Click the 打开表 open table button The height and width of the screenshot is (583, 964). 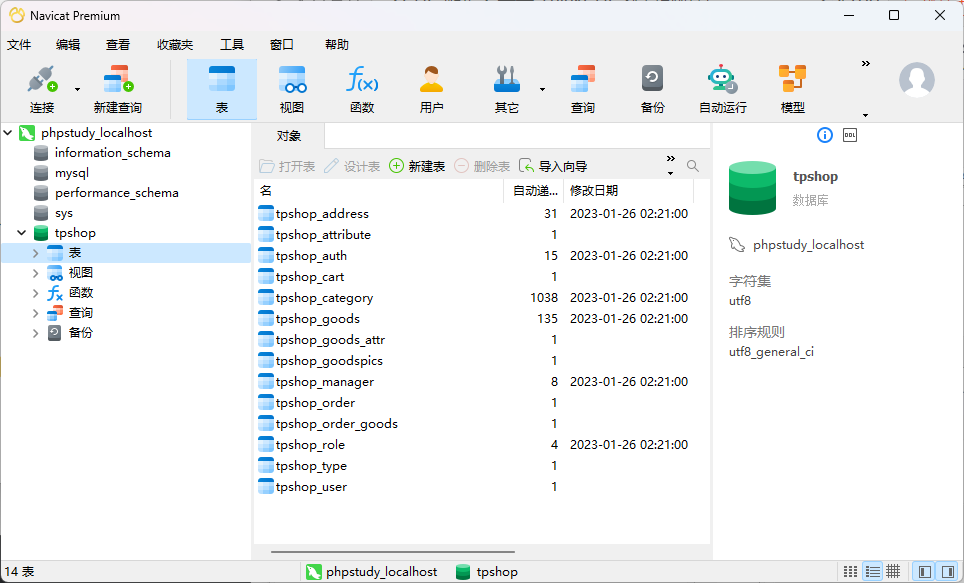[287, 166]
